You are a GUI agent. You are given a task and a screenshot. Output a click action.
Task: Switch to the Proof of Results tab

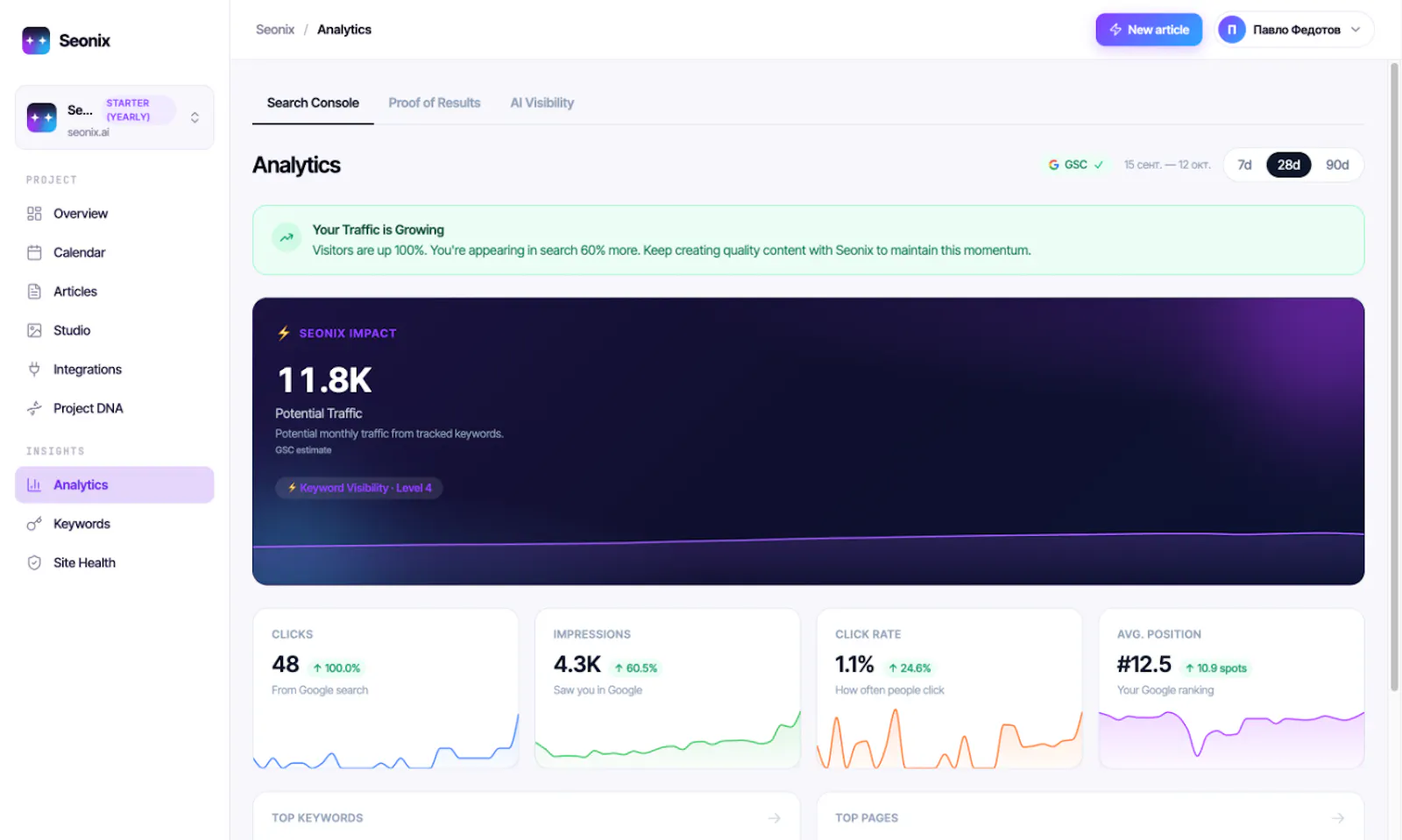[x=435, y=103]
